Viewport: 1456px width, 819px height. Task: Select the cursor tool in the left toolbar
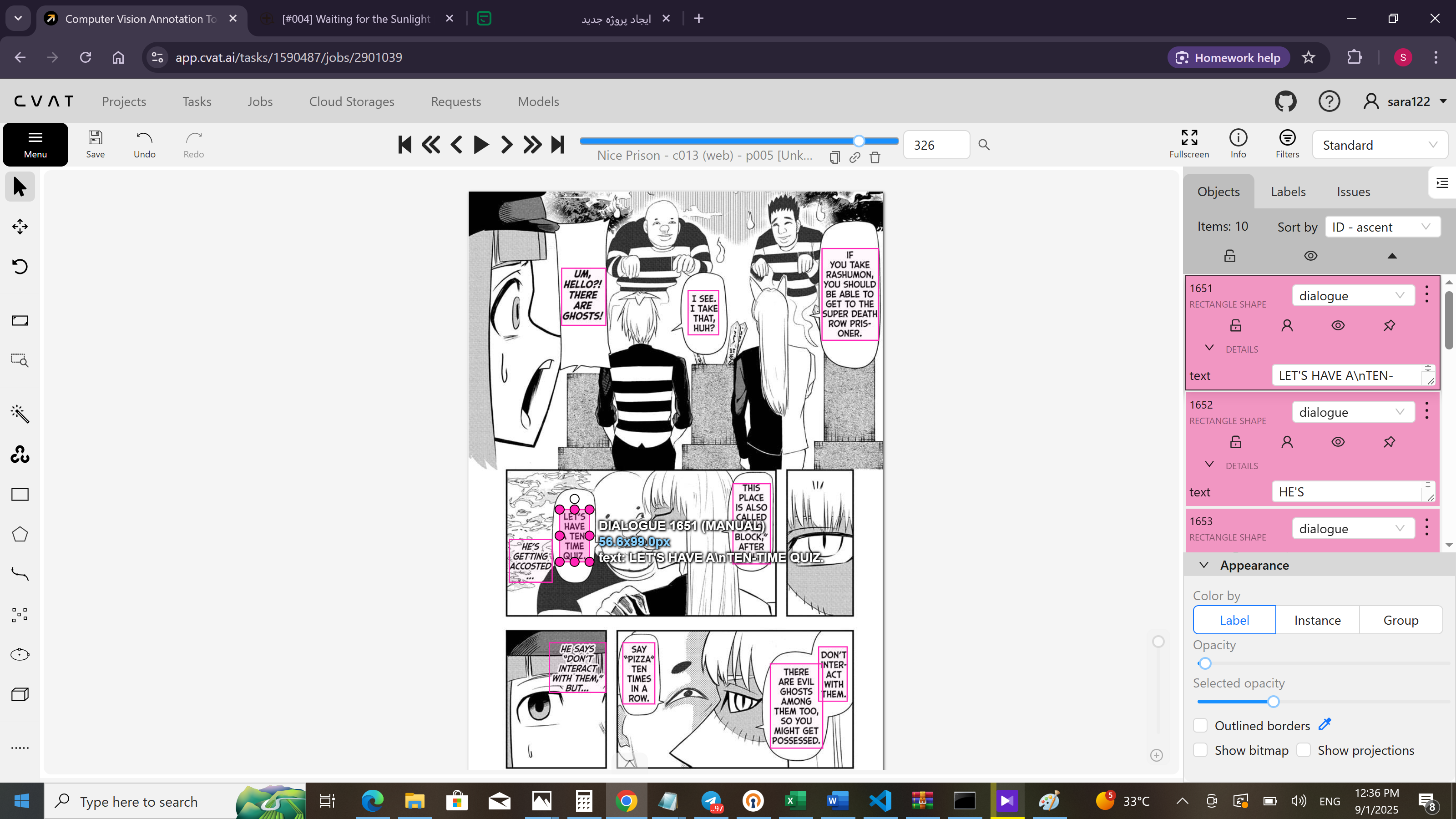coord(20,187)
